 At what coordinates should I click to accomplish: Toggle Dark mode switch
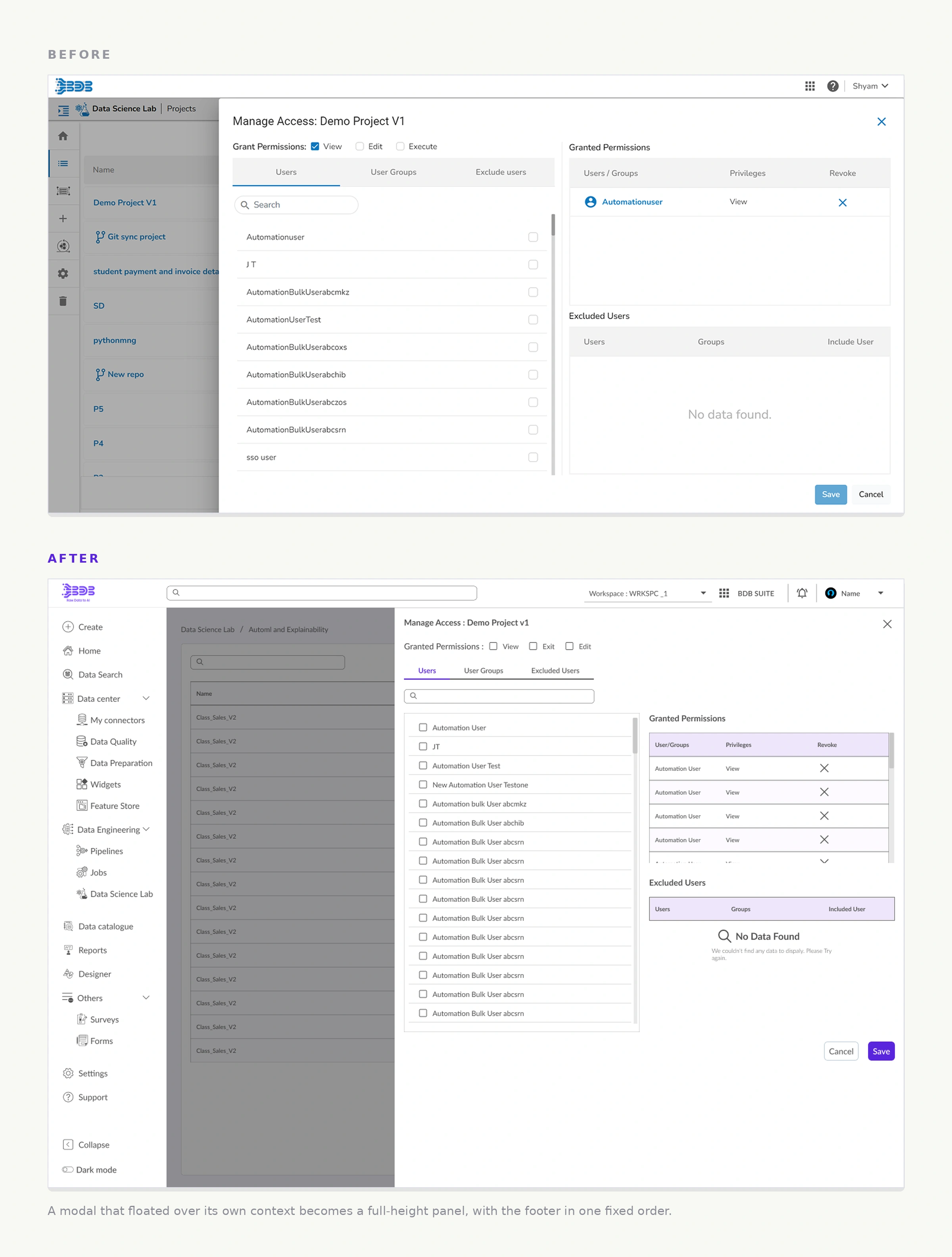(67, 1169)
